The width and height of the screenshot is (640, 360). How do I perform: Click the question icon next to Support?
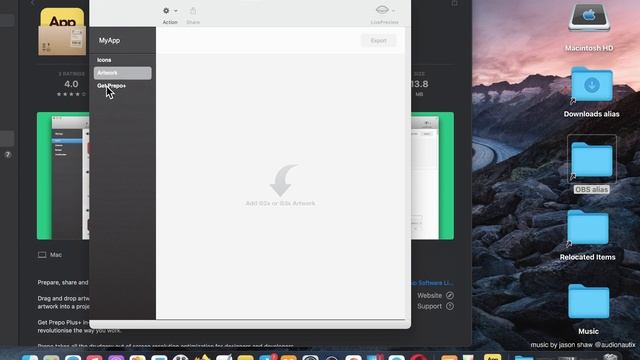coord(450,306)
